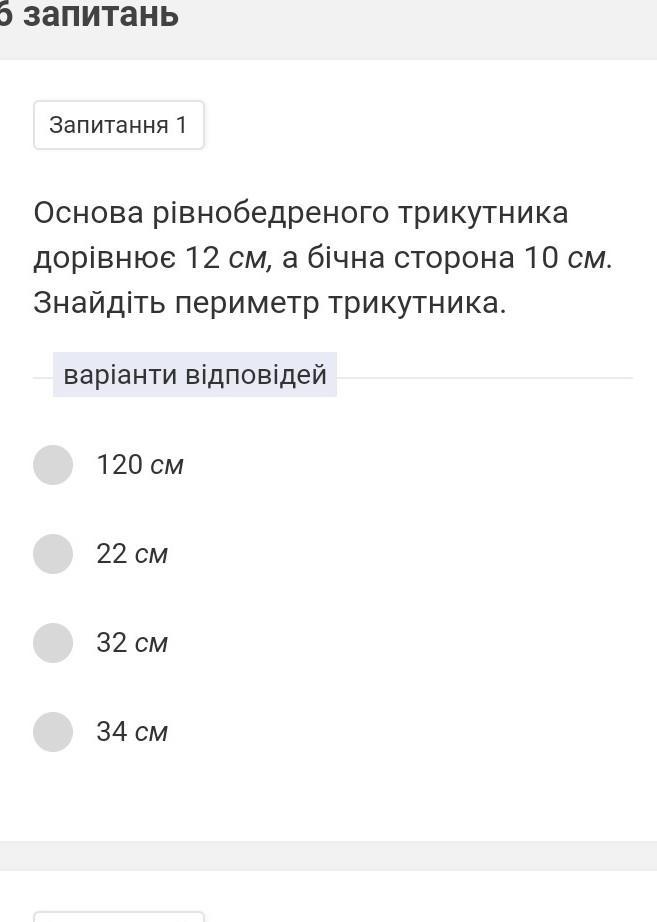The width and height of the screenshot is (657, 922).
Task: Pick the radio circle beside 34 см
Action: (x=53, y=732)
